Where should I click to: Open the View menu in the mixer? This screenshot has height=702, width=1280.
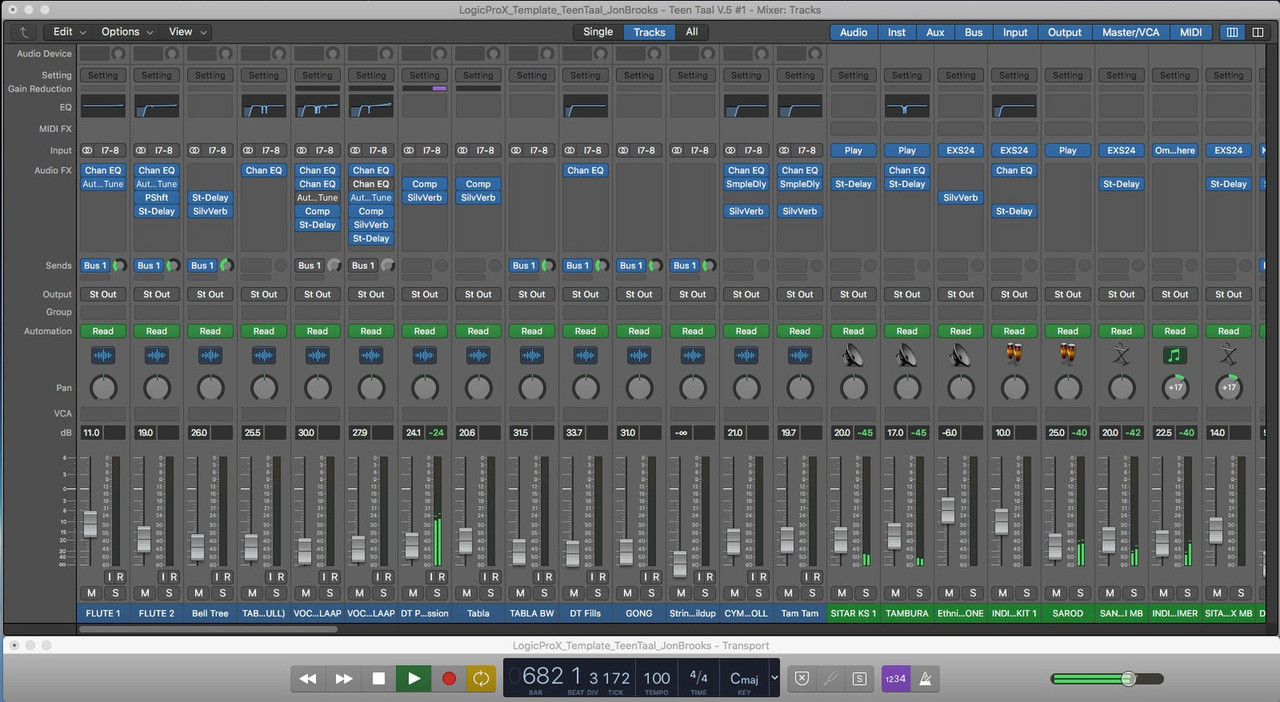point(186,32)
